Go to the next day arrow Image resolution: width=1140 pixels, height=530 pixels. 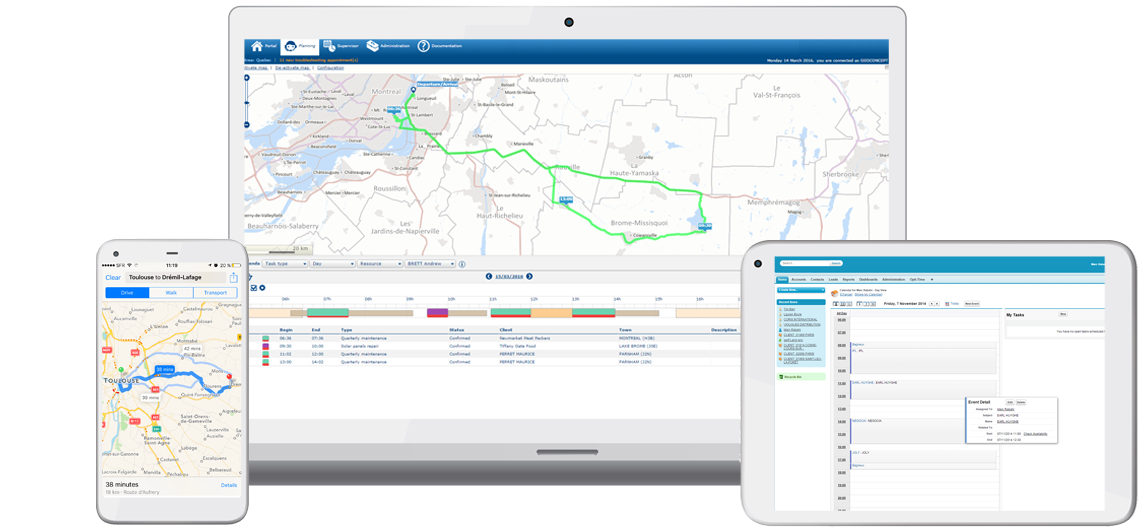(x=529, y=276)
